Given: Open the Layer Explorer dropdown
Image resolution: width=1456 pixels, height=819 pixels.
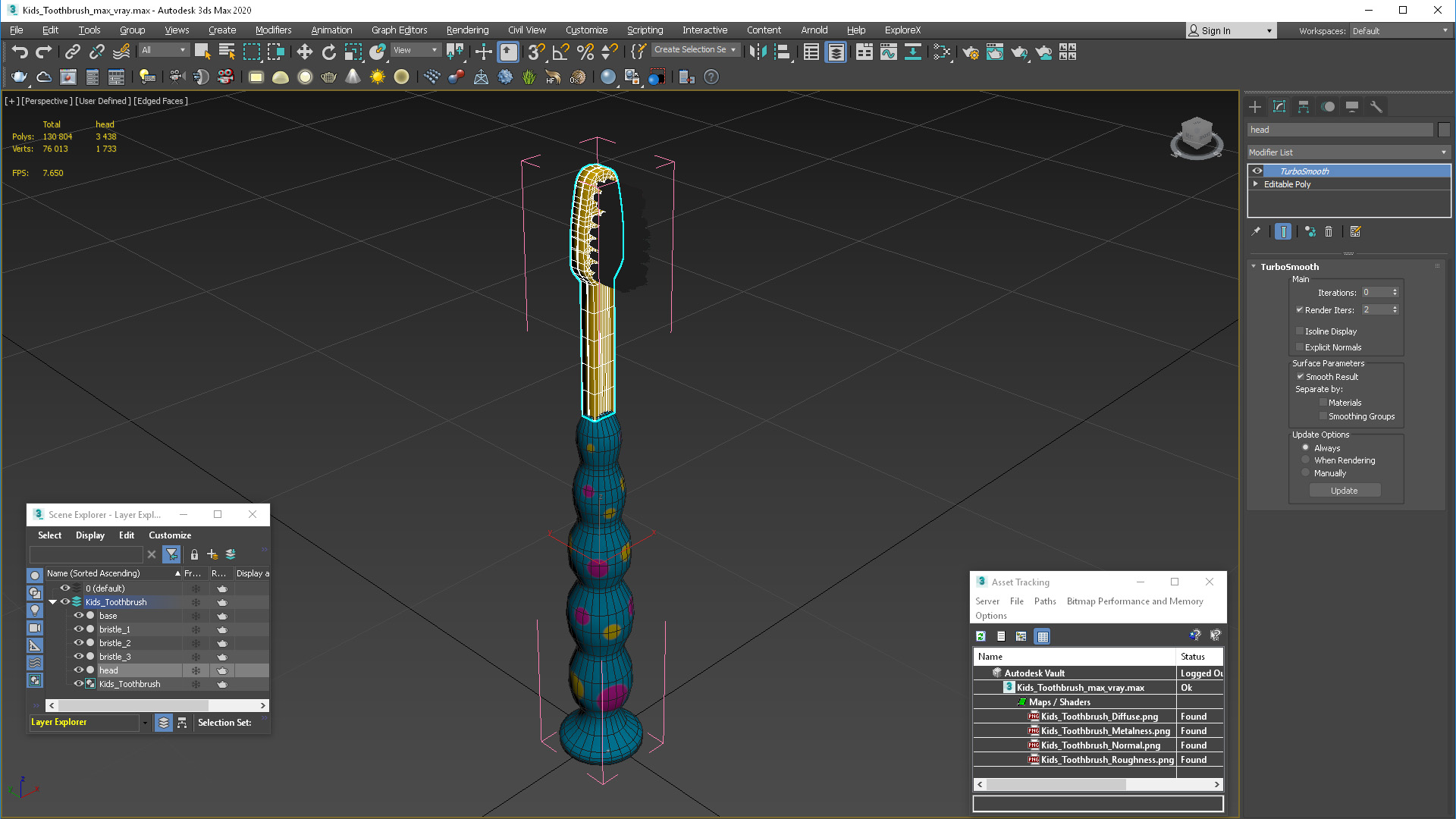Looking at the screenshot, I should (x=145, y=723).
